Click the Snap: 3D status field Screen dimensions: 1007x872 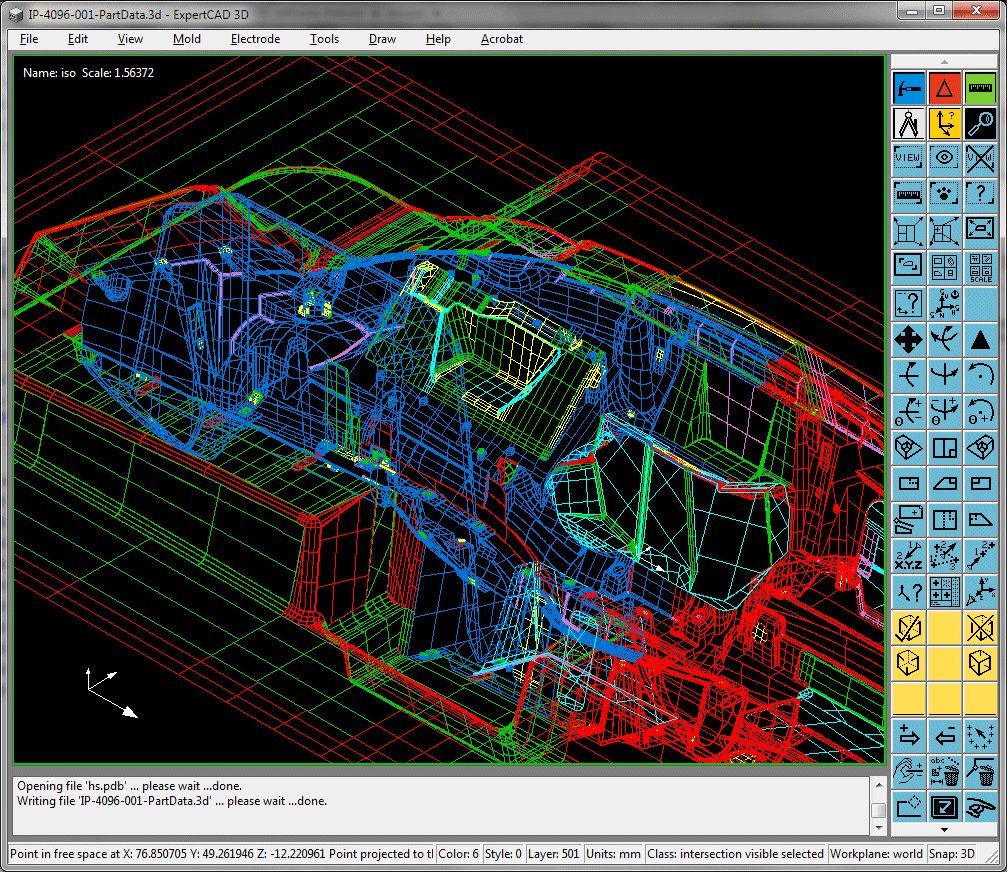click(951, 854)
